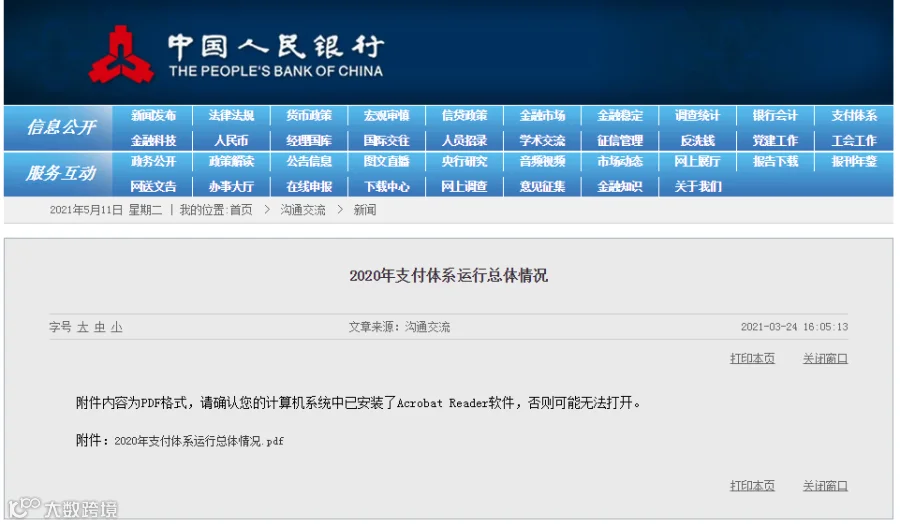Open the 人民币 navigation link
This screenshot has height=526, width=900.
click(x=231, y=141)
